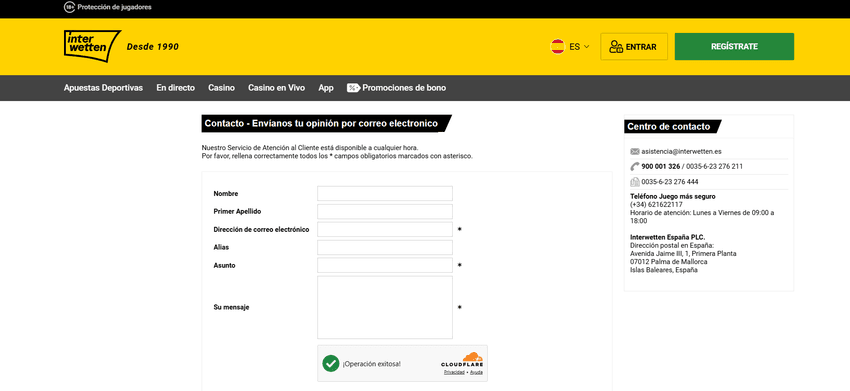This screenshot has height=391, width=850.
Task: Click the 18+ player protection icon
Action: tap(69, 8)
